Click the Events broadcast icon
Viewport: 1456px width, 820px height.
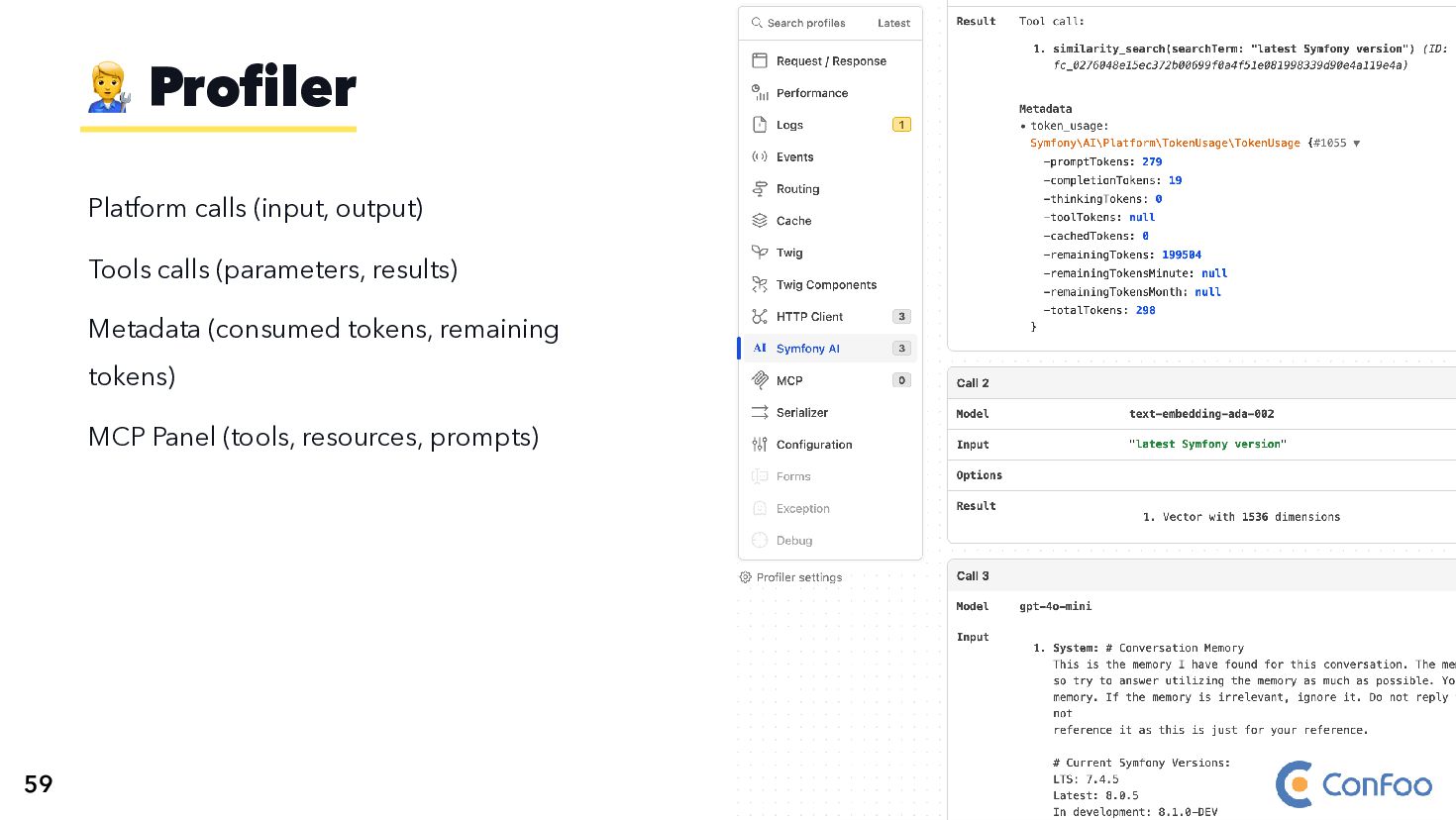[760, 156]
